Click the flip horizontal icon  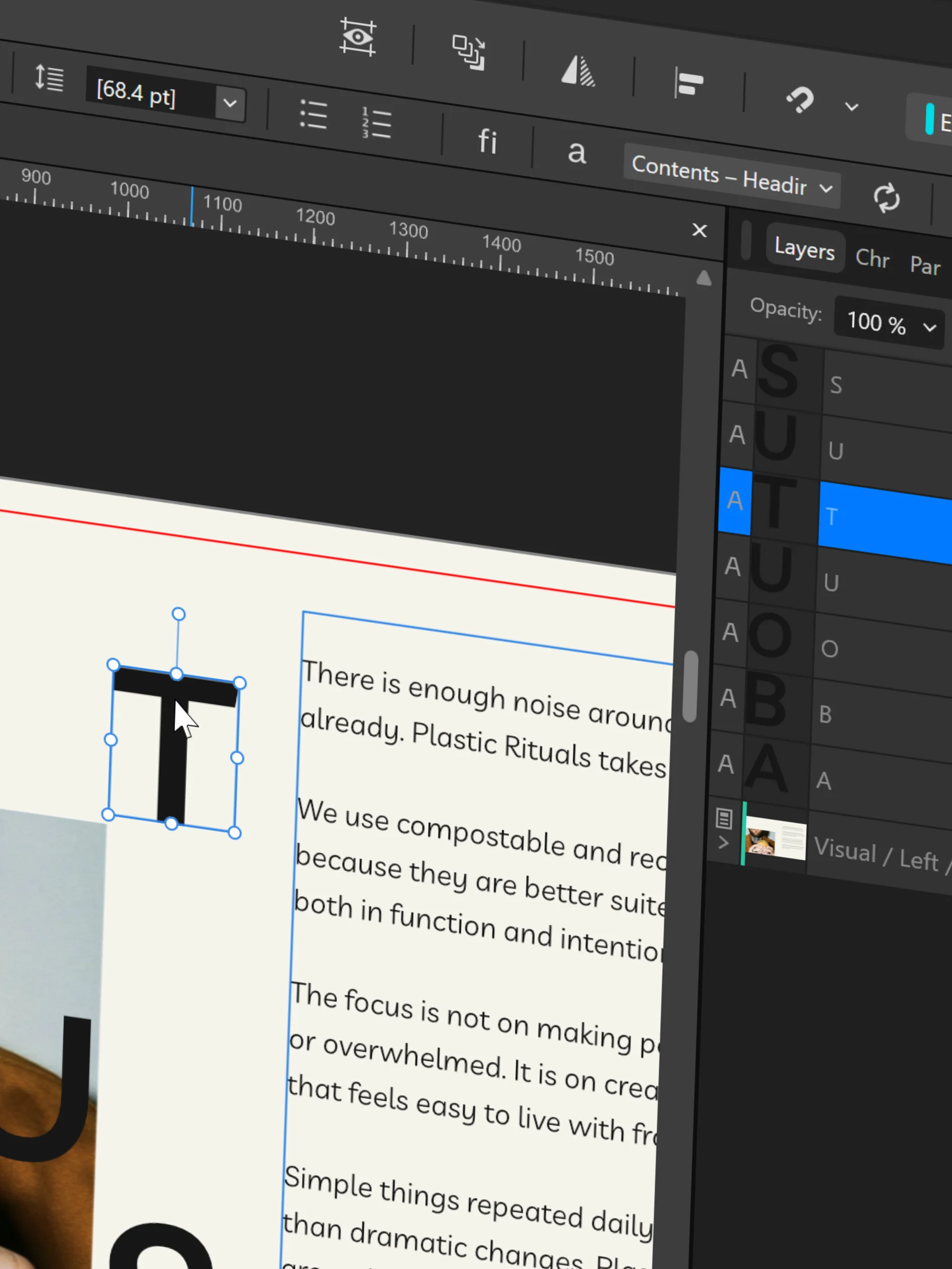coord(578,71)
